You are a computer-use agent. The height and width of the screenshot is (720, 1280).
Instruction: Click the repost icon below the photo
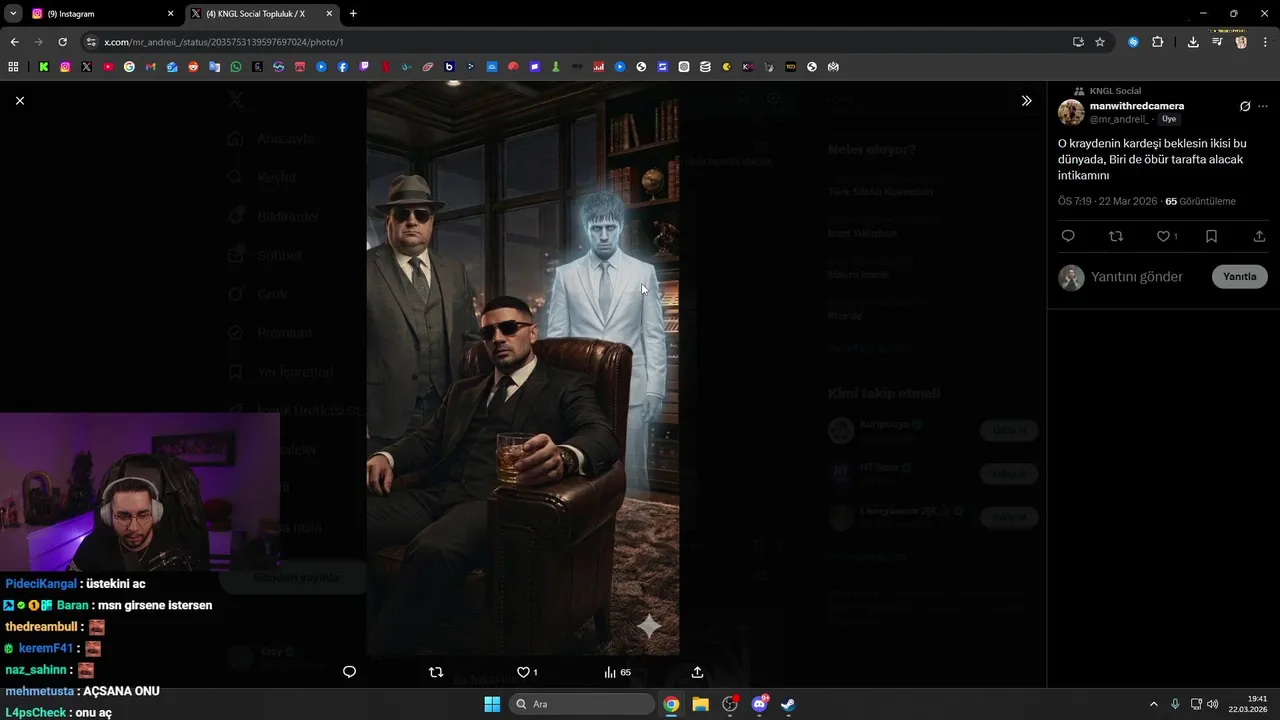(436, 672)
